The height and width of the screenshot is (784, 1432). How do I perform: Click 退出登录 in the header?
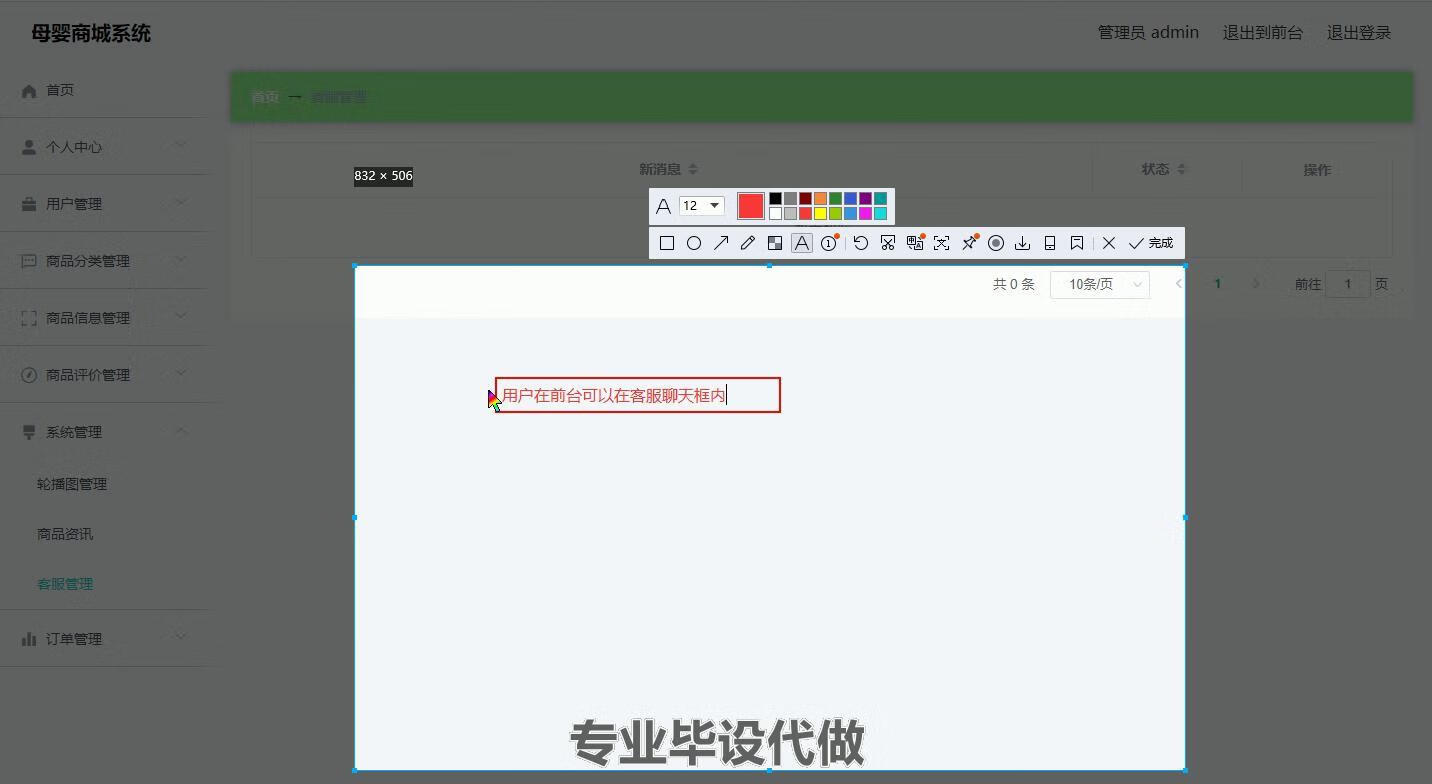(1359, 33)
